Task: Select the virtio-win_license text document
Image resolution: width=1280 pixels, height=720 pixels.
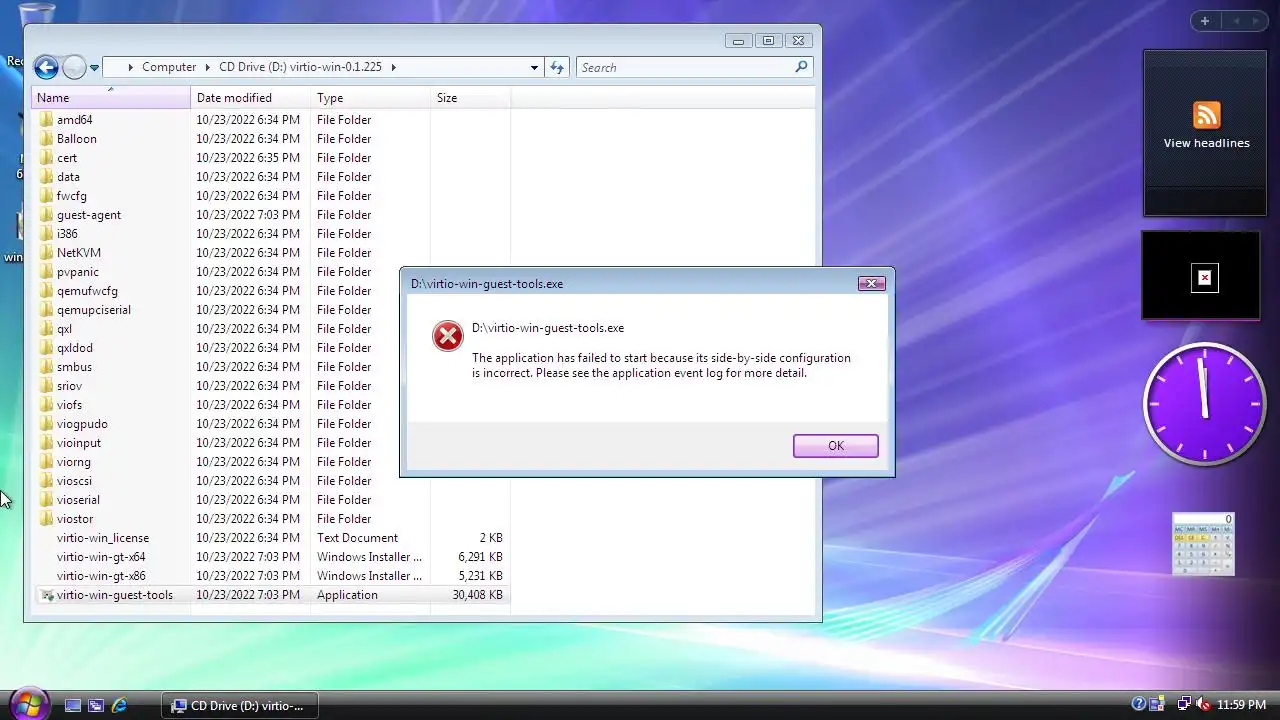Action: click(x=103, y=538)
